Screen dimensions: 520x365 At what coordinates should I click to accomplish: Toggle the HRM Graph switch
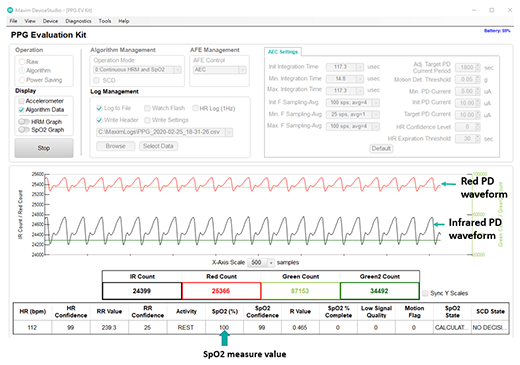tap(24, 122)
